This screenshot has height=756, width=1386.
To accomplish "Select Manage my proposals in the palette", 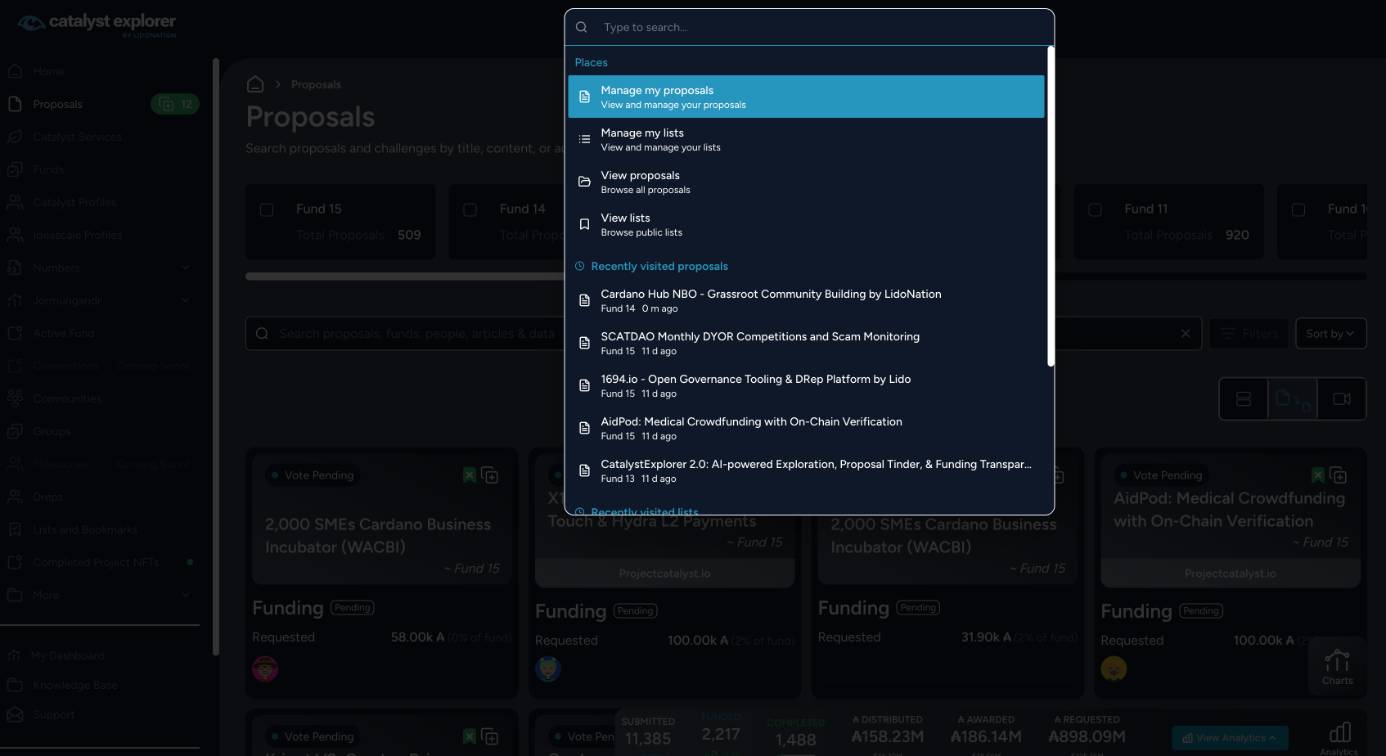I will (806, 97).
